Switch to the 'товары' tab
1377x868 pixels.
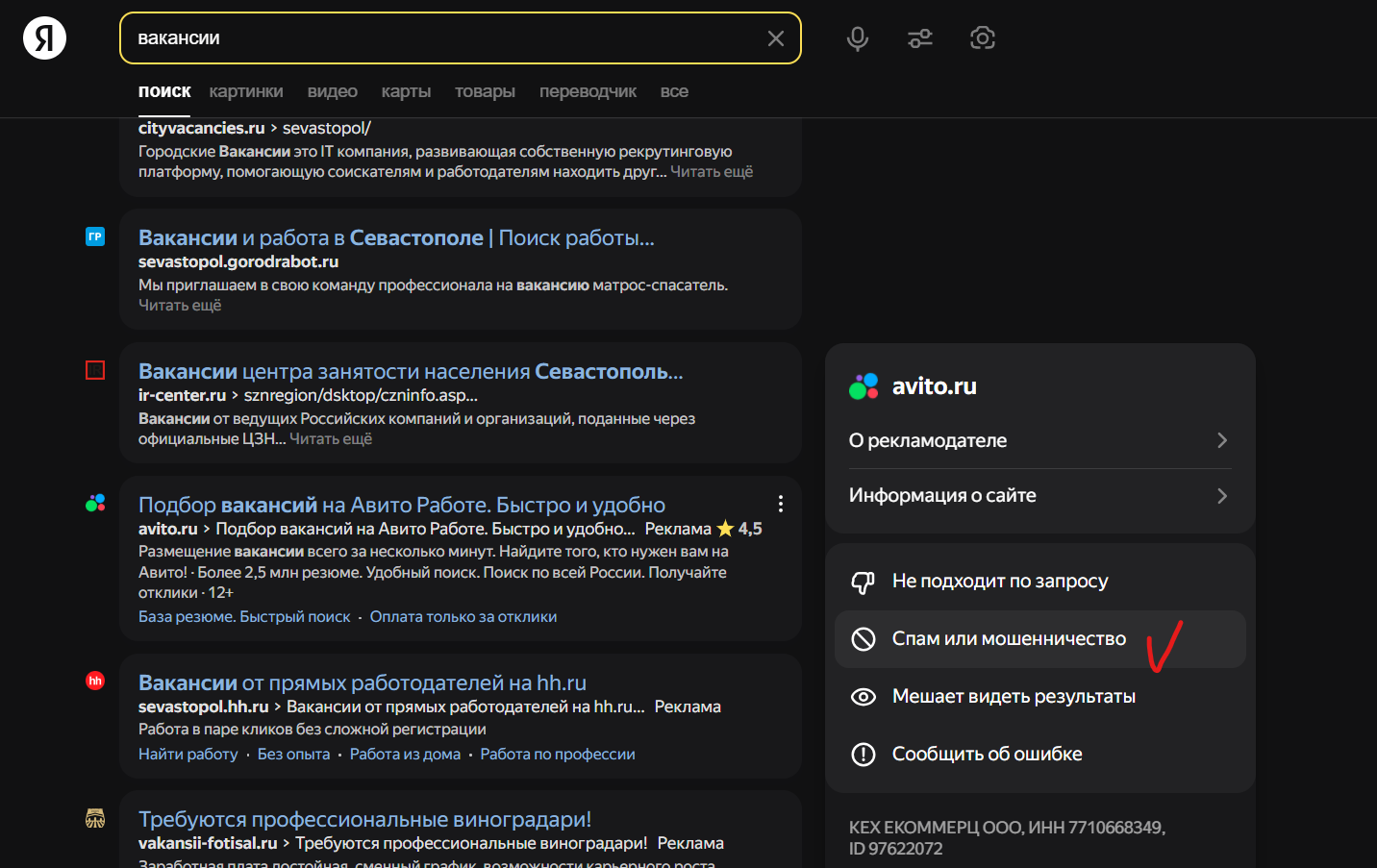click(485, 91)
